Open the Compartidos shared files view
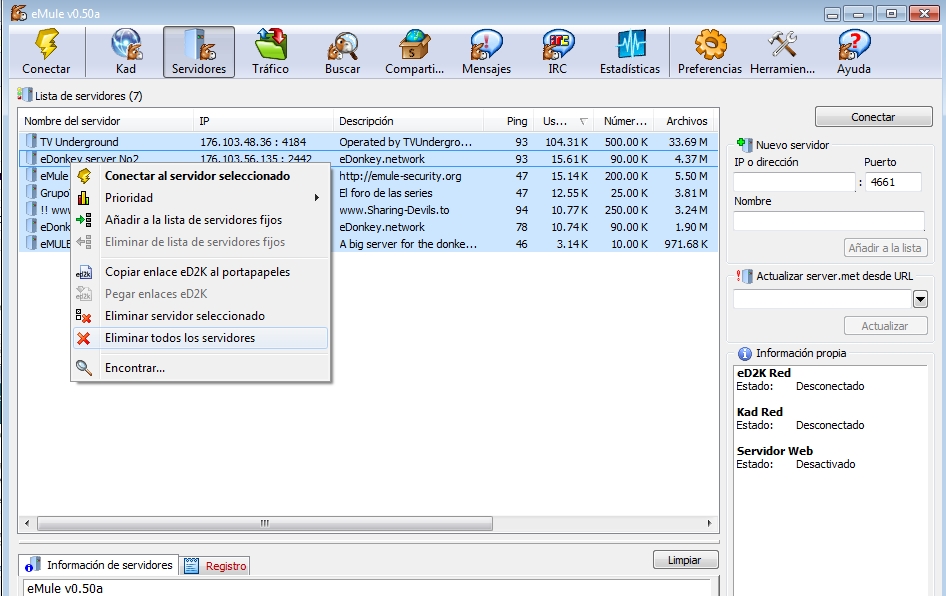The image size is (946, 596). tap(414, 52)
